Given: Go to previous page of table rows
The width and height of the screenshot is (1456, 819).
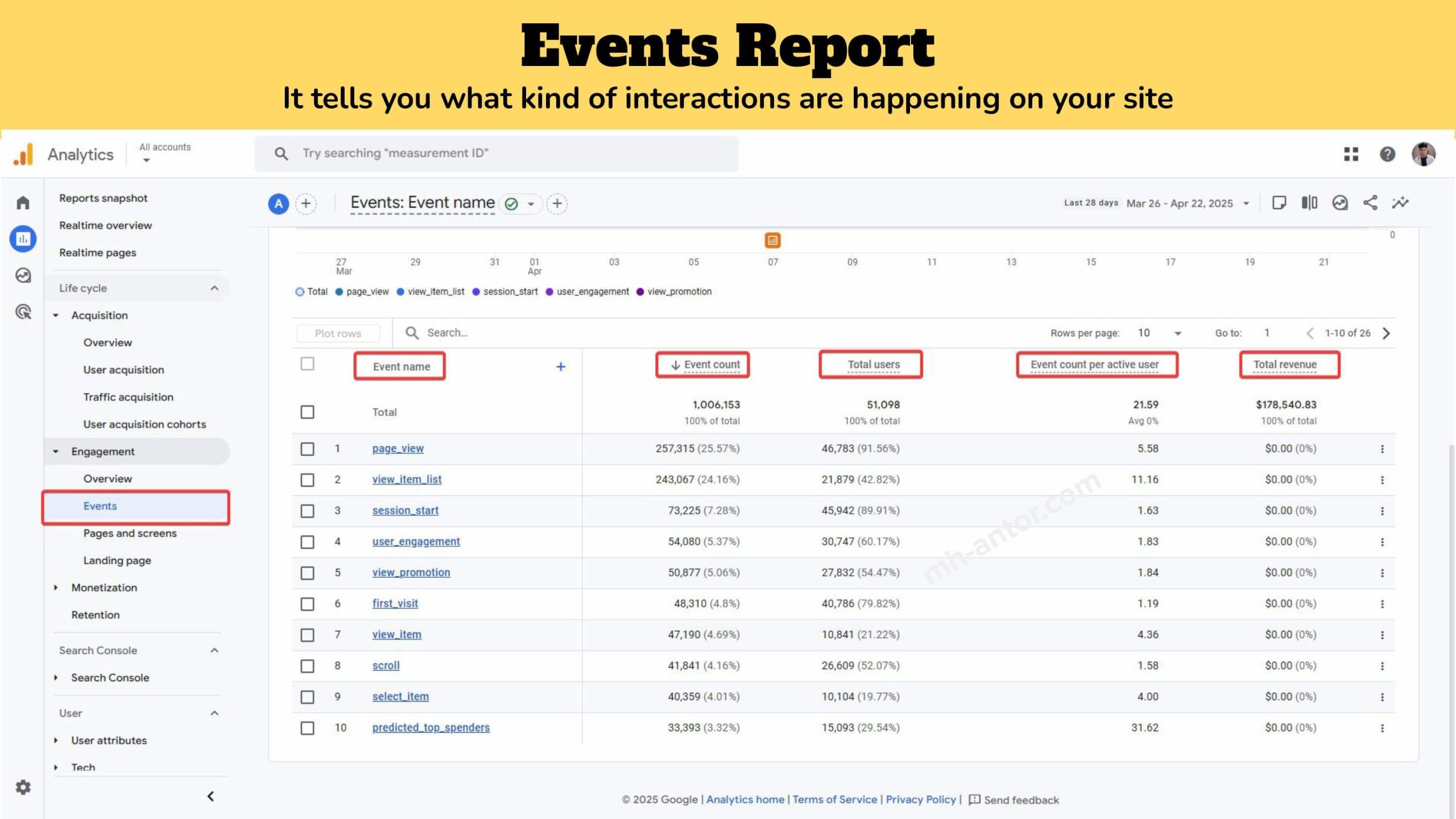Looking at the screenshot, I should [x=1310, y=333].
